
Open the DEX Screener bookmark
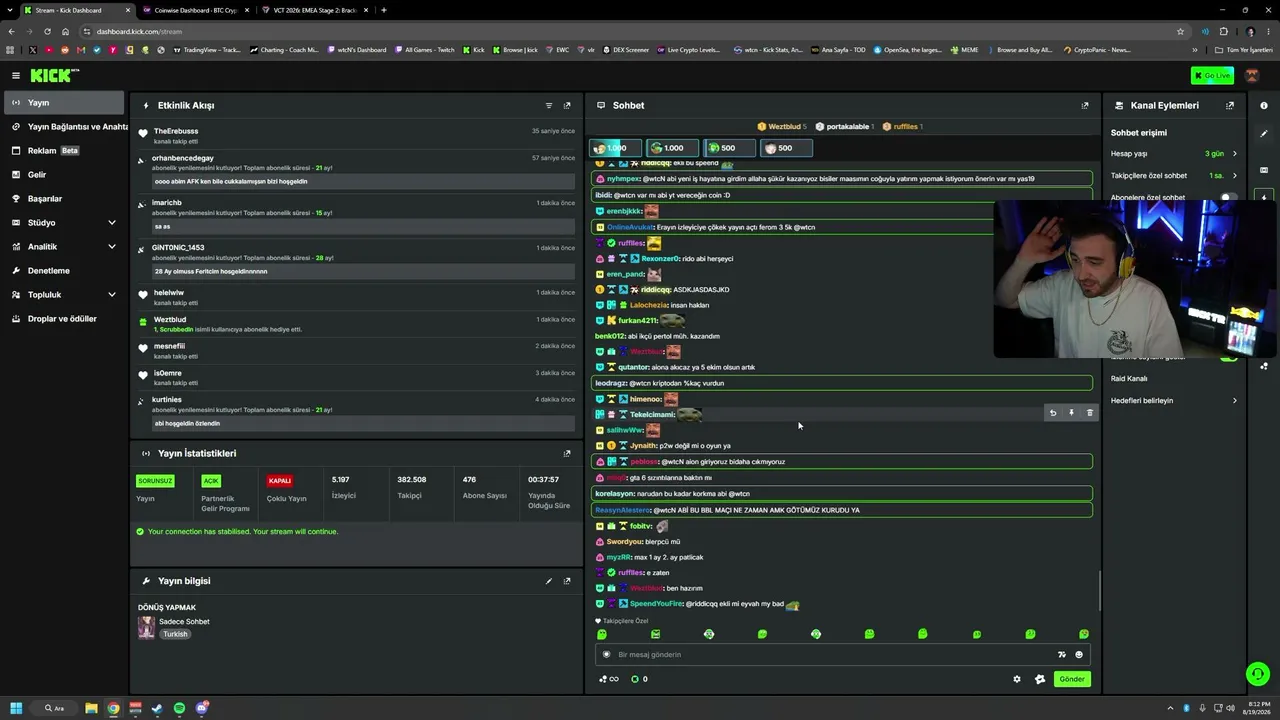tap(626, 50)
